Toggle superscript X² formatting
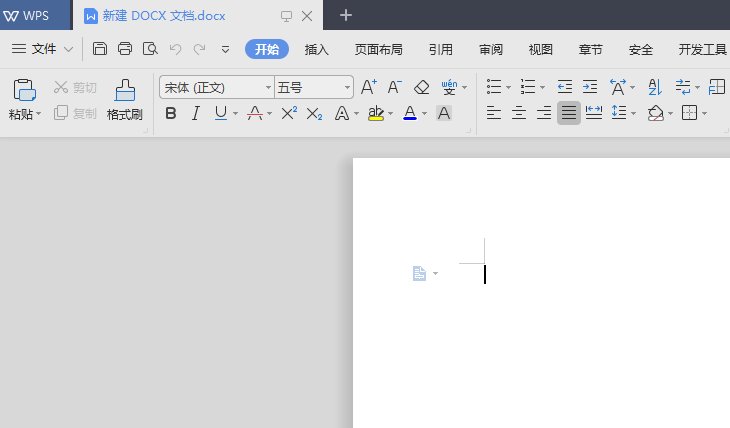Viewport: 730px width, 428px height. (x=289, y=113)
